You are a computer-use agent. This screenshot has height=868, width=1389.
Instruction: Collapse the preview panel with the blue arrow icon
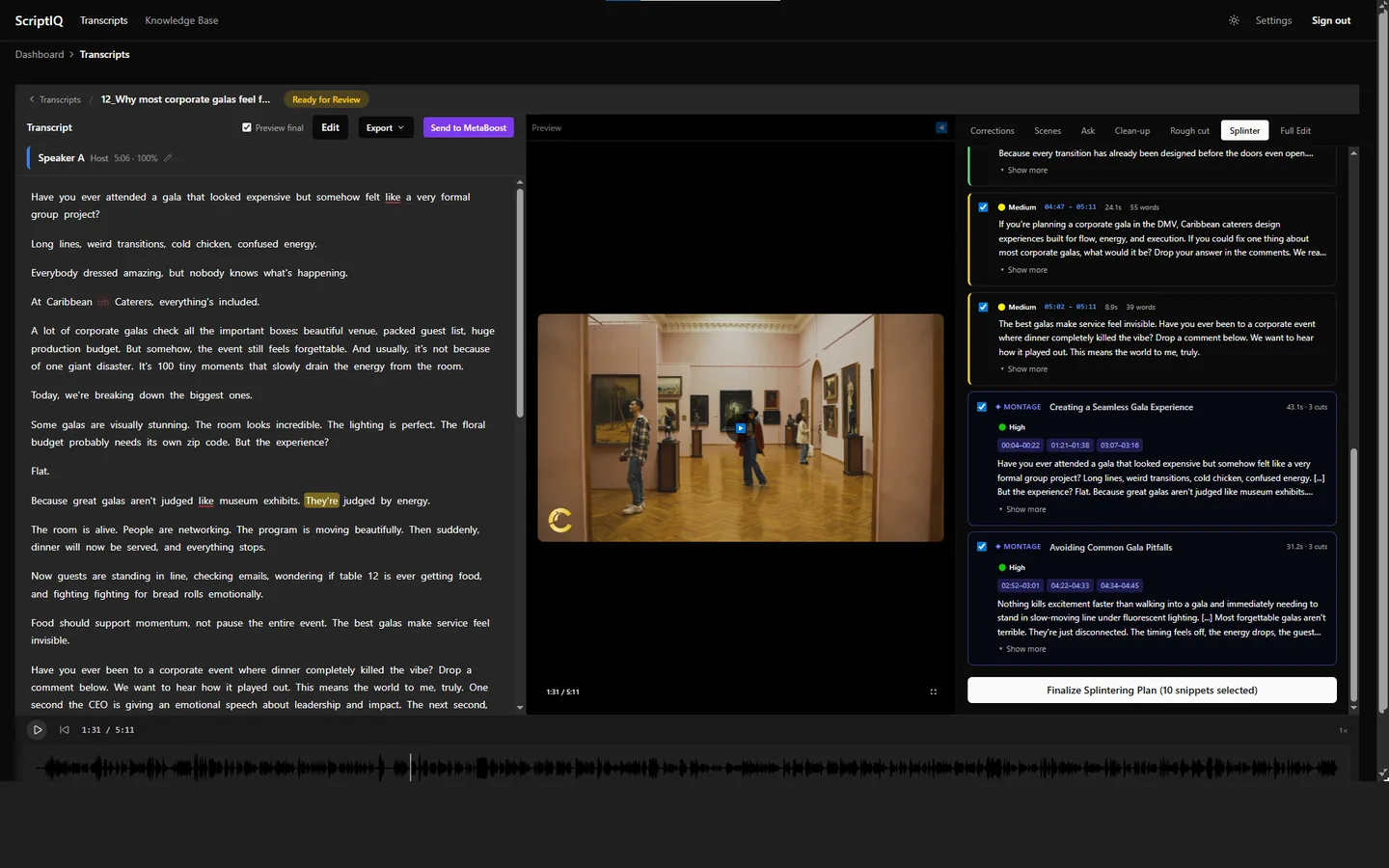tap(941, 127)
